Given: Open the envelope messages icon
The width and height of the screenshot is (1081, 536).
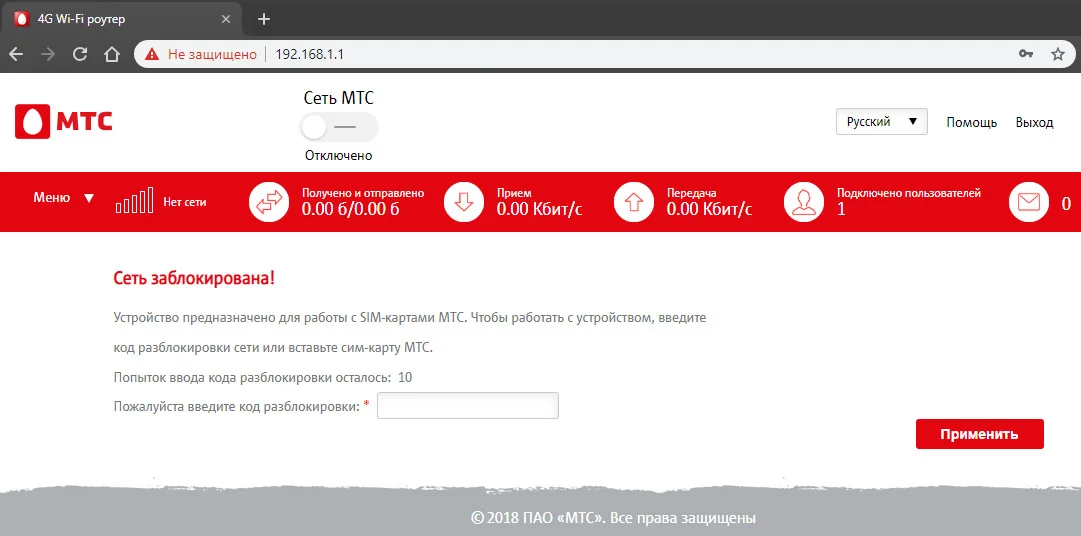Looking at the screenshot, I should pyautogui.click(x=1029, y=202).
